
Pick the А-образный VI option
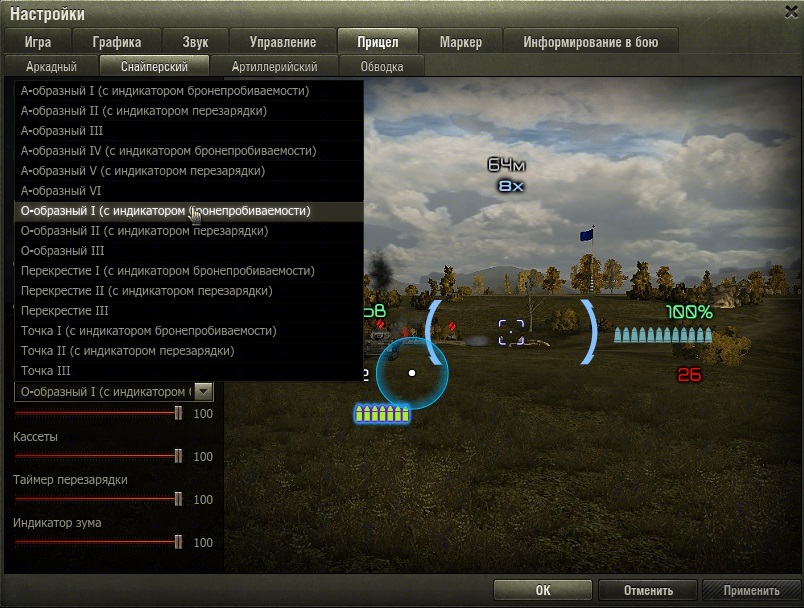click(189, 191)
